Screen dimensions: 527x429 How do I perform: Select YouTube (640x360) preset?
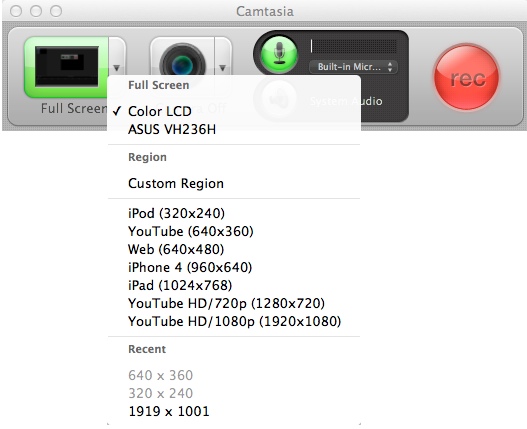234,231
